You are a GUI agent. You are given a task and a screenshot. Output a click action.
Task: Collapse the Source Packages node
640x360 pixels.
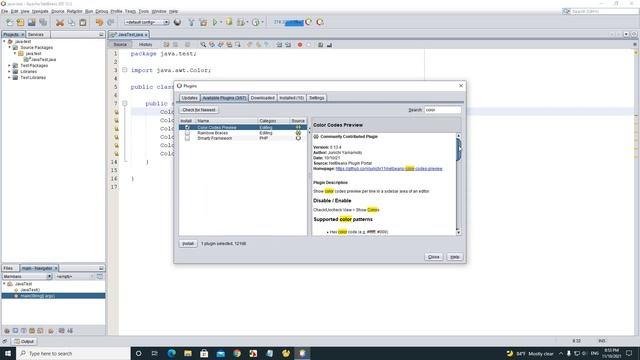pos(9,47)
